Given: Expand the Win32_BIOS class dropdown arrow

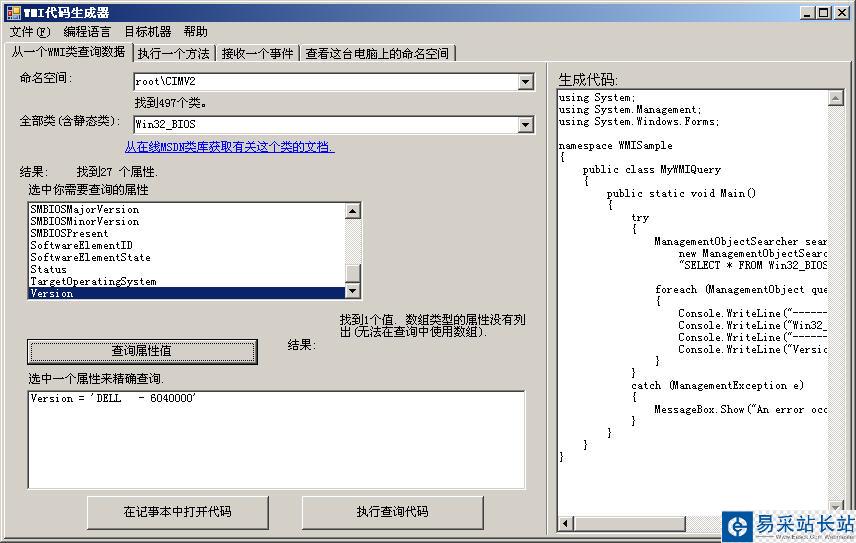Looking at the screenshot, I should coord(525,125).
